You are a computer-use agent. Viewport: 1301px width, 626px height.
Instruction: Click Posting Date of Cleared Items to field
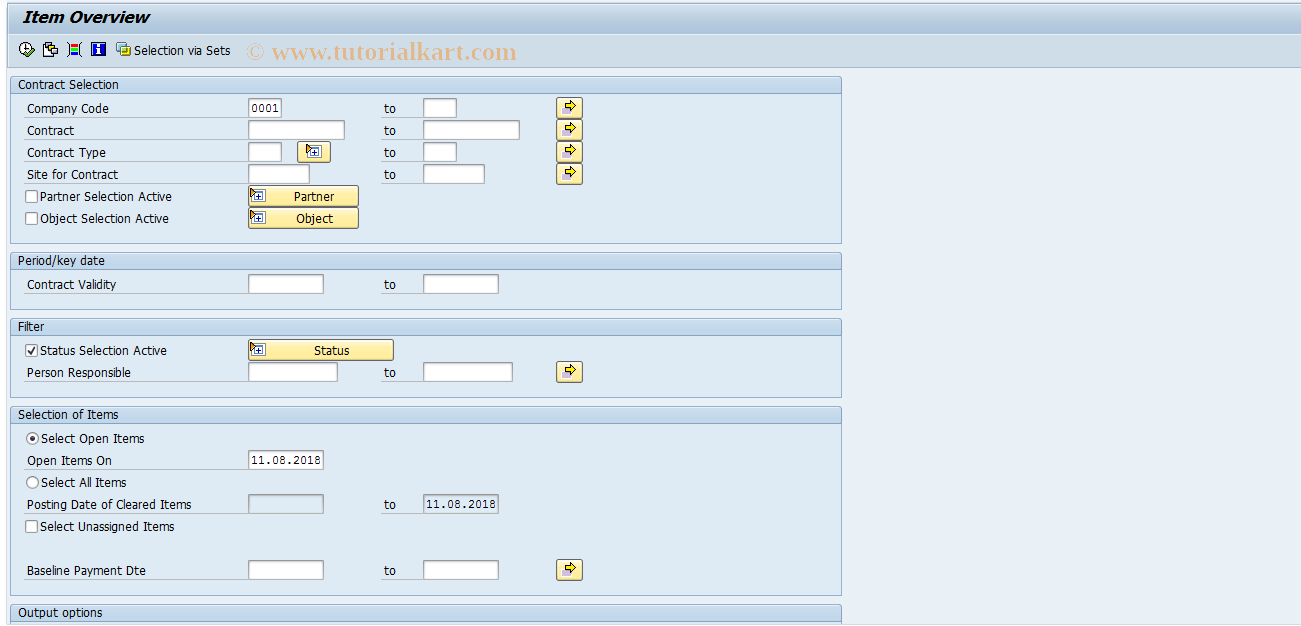pyautogui.click(x=461, y=504)
